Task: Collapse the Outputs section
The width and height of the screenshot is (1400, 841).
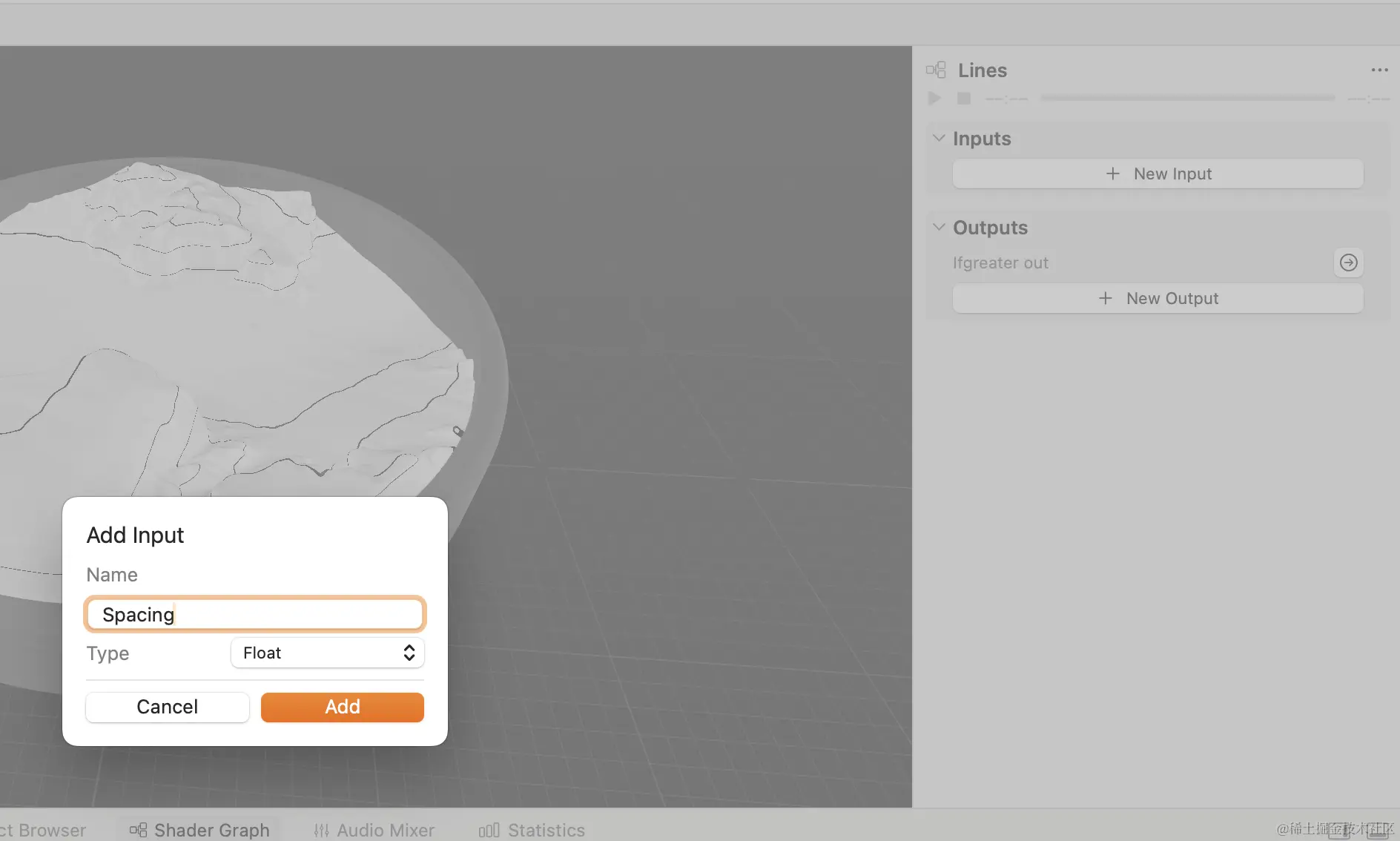Action: [939, 227]
